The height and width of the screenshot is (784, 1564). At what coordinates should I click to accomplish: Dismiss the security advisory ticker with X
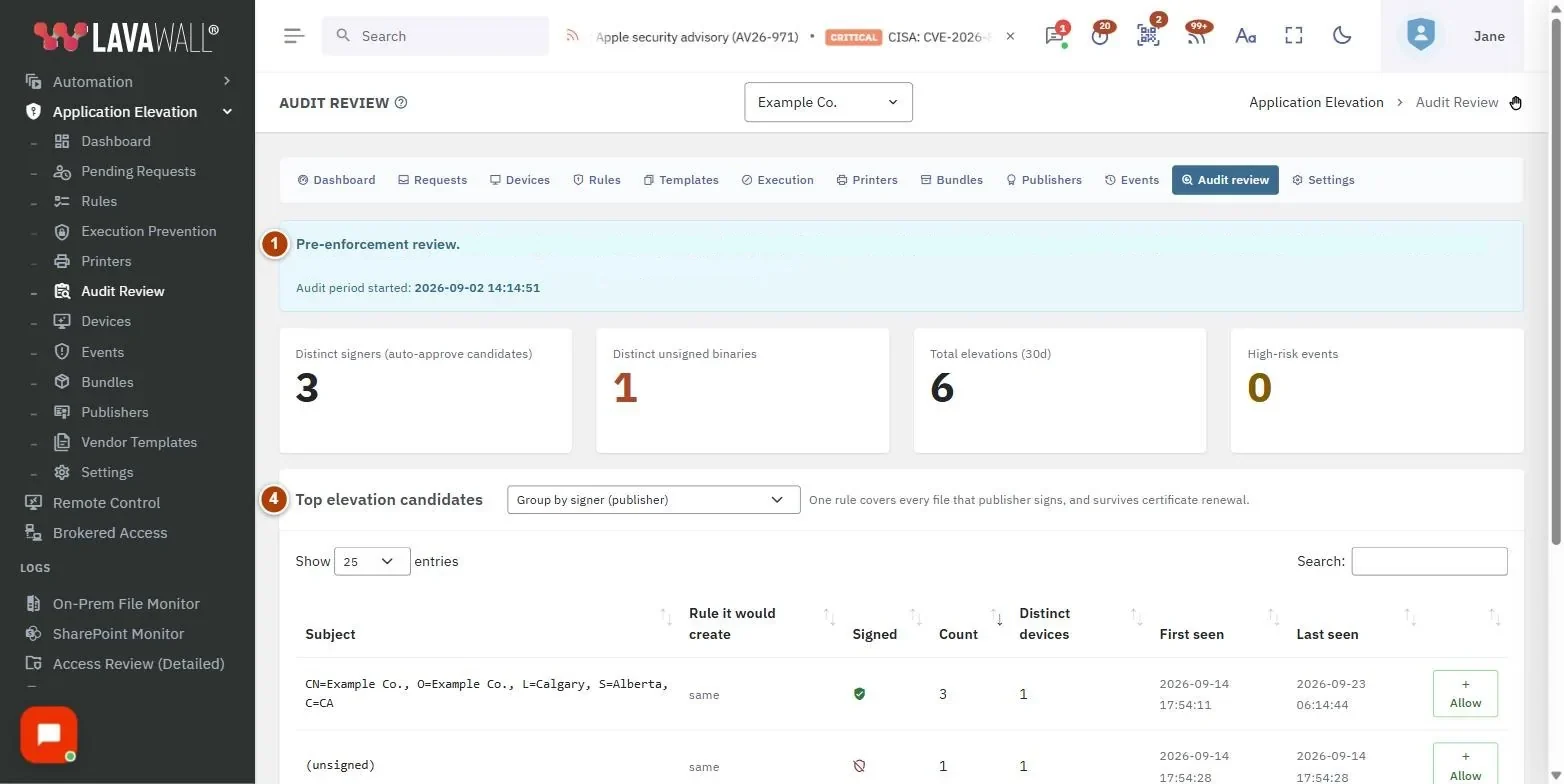click(1010, 36)
